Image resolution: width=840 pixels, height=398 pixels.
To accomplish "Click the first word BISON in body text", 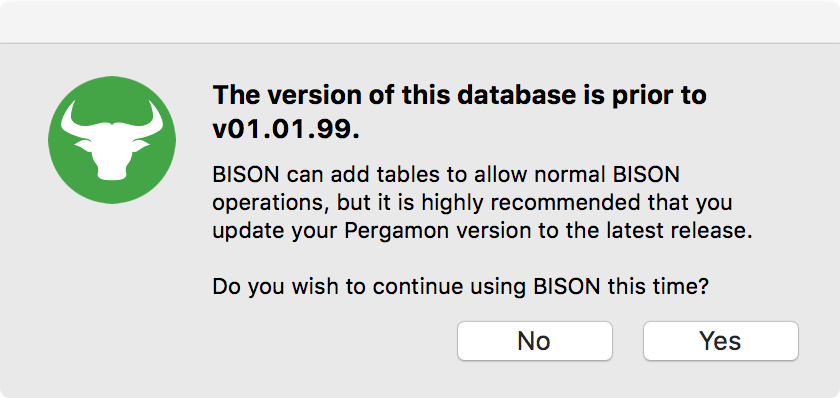I will 247,175.
